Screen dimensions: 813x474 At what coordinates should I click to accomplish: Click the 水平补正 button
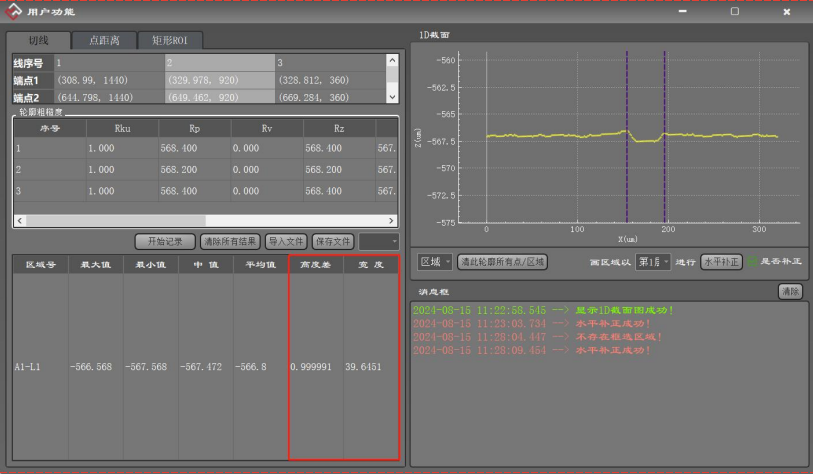coord(720,262)
